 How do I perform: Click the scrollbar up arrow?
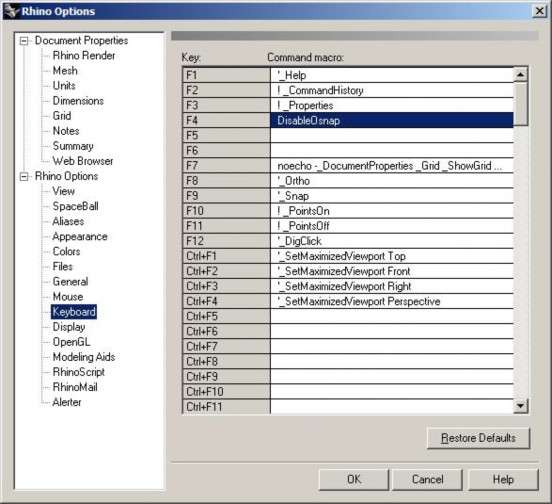click(x=520, y=74)
